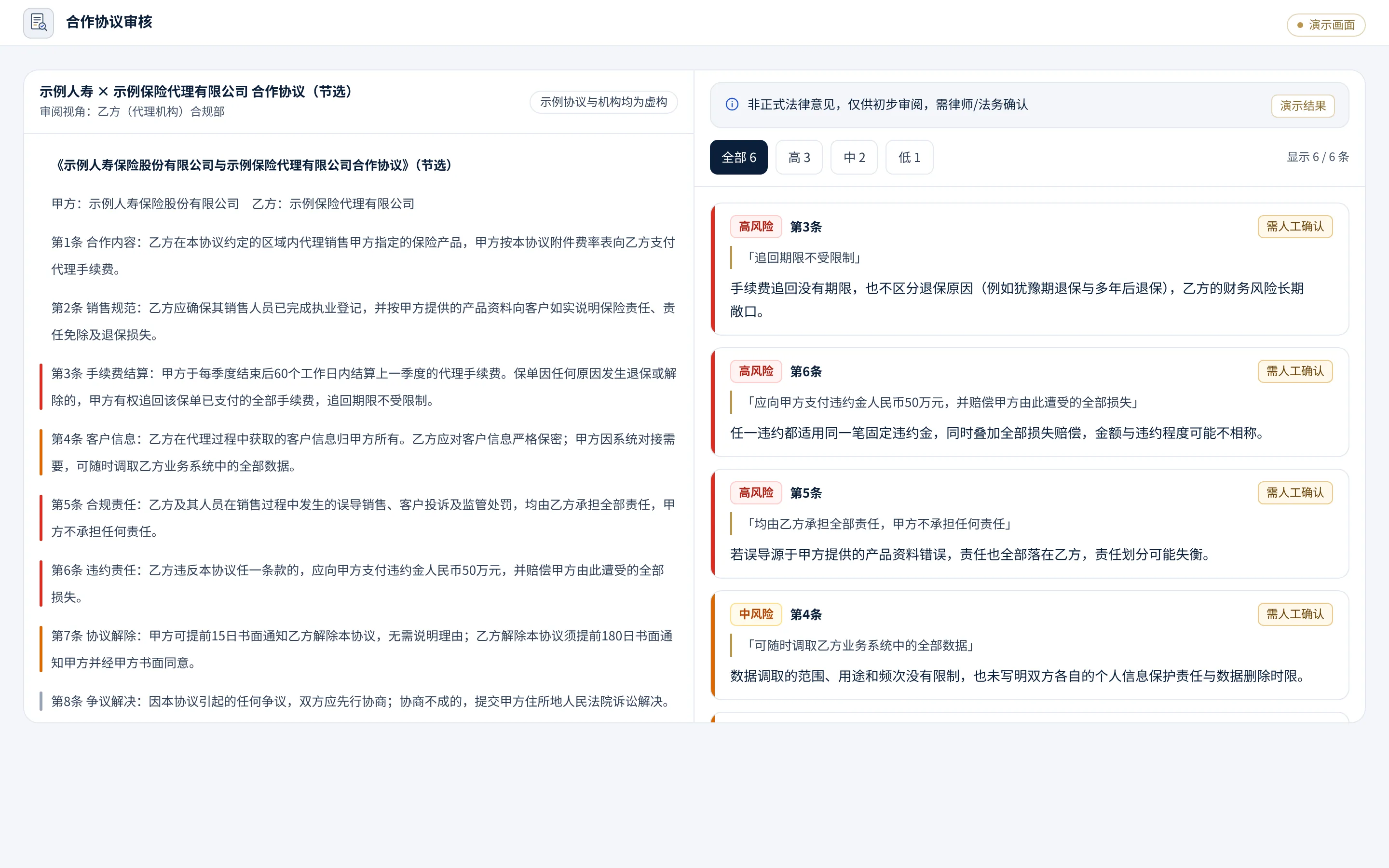
Task: Open the 第4条 medium-risk finding card
Action: tap(1030, 645)
